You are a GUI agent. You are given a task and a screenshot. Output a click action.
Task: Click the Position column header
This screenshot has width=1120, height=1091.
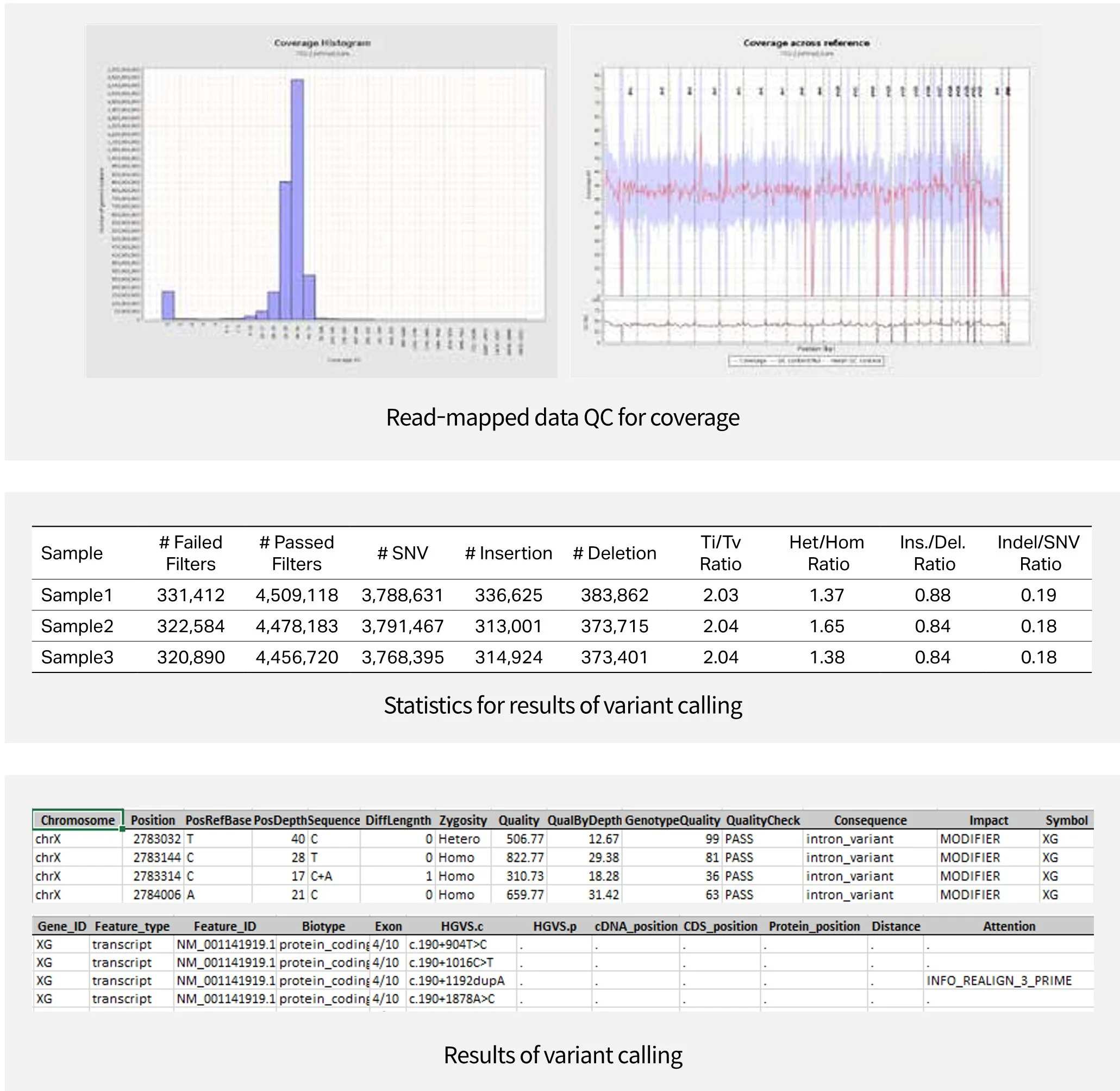coord(152,820)
